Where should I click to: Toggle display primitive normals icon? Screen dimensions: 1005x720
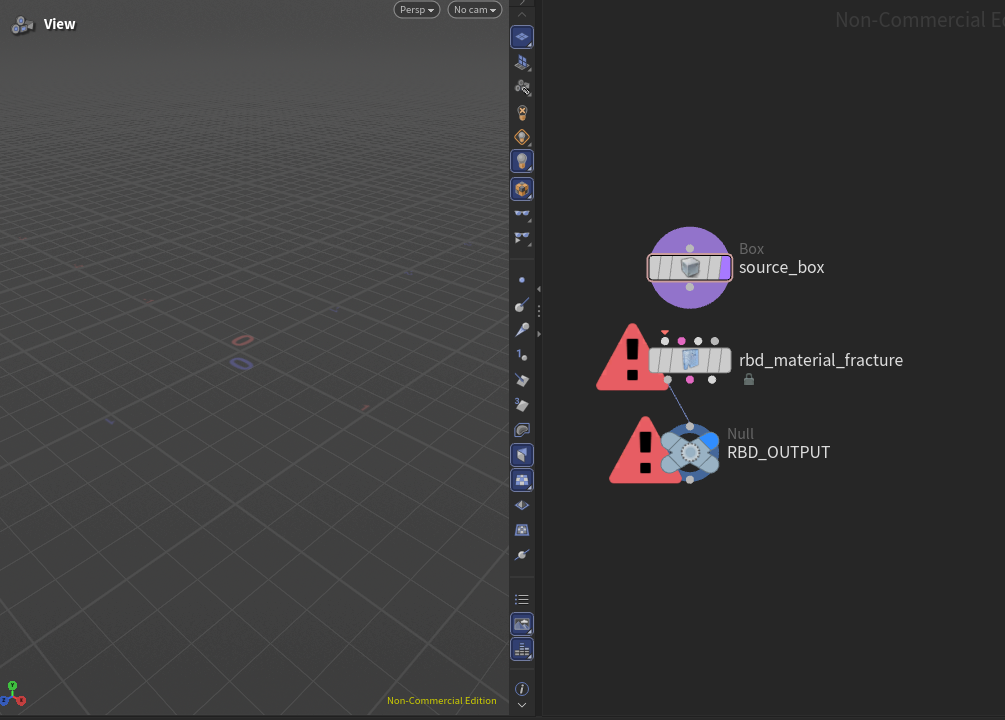coord(522,380)
